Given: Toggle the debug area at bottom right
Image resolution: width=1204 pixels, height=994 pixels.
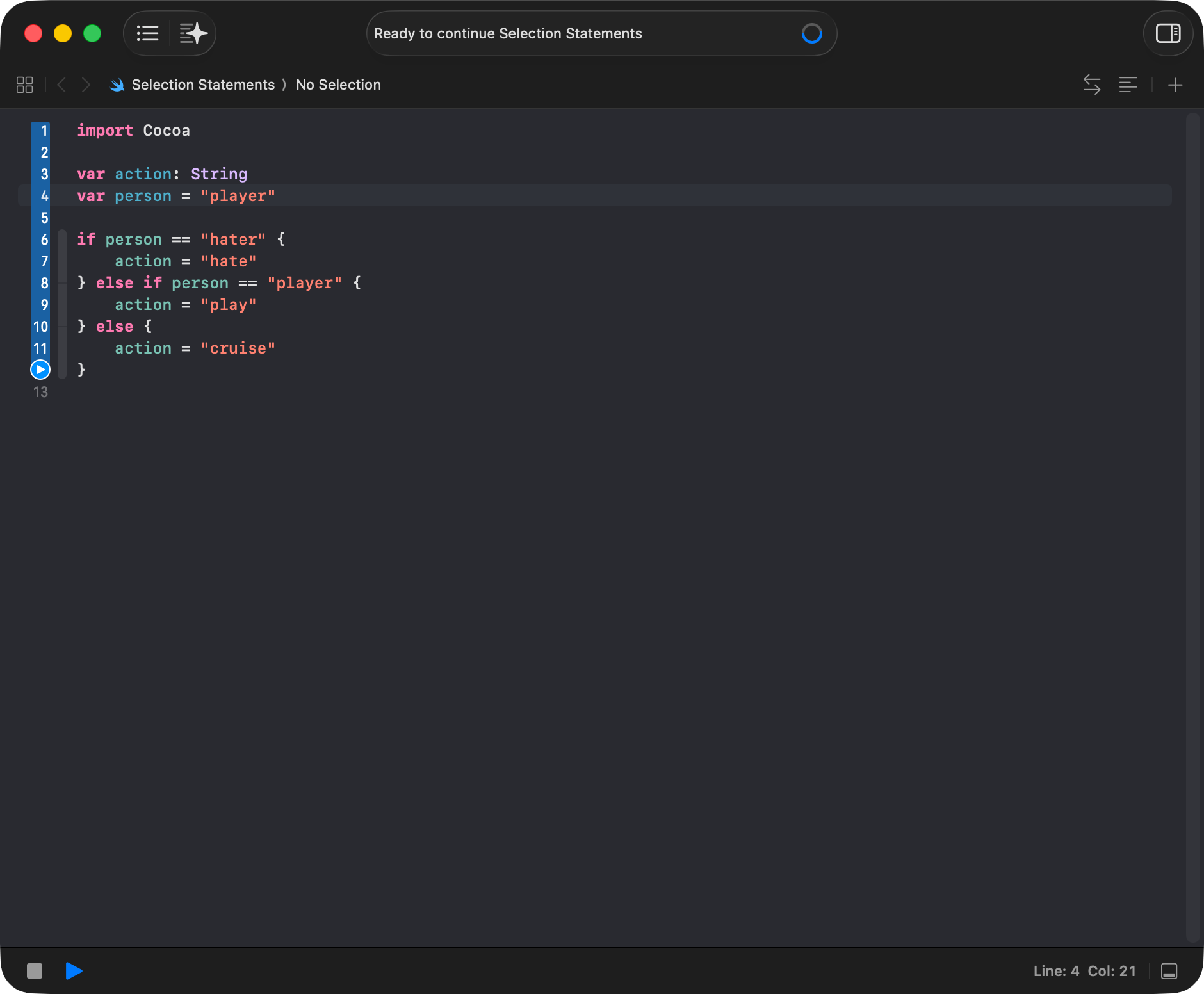Looking at the screenshot, I should tap(1169, 971).
